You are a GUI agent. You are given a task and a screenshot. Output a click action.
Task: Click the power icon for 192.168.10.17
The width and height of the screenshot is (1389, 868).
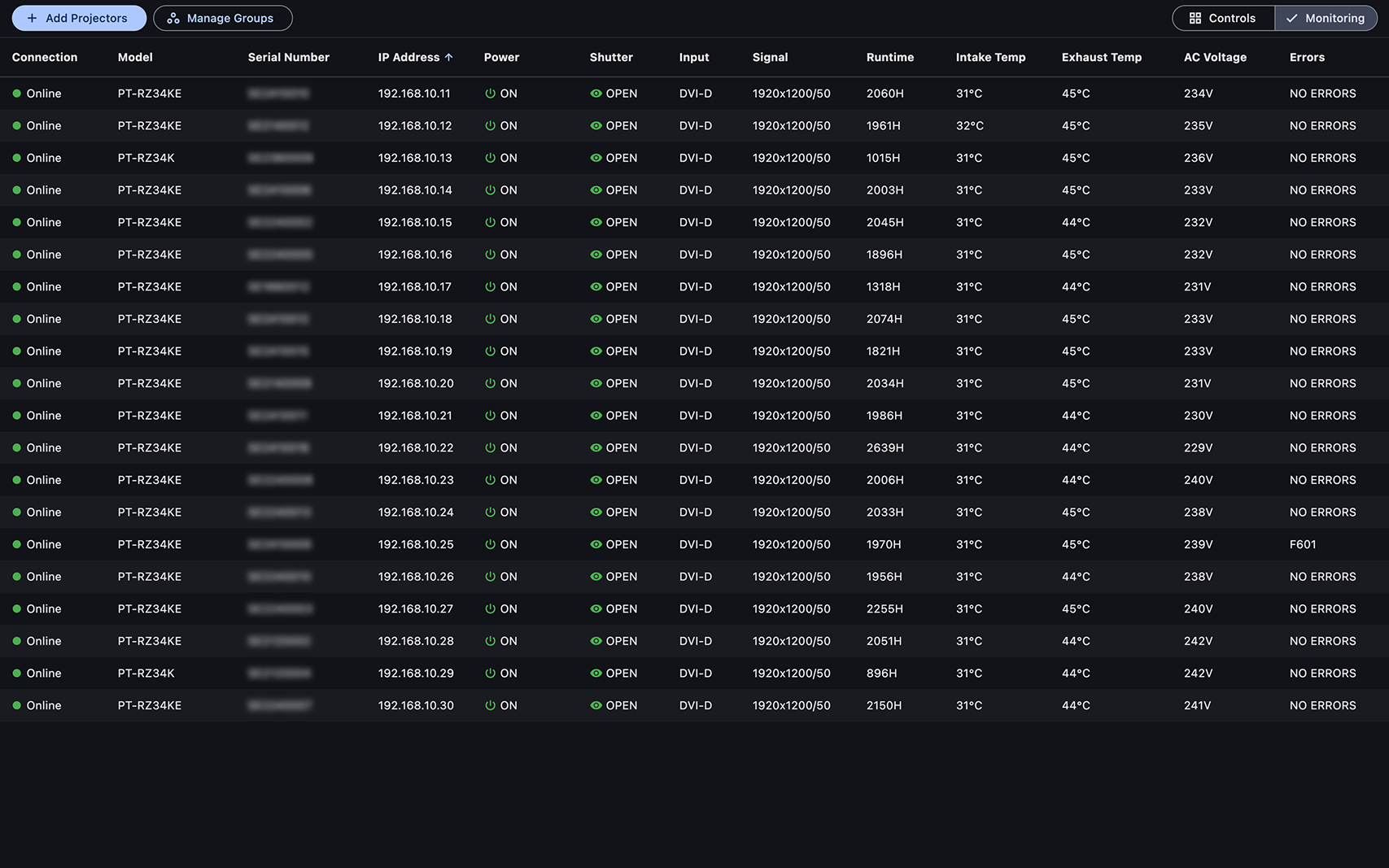click(490, 286)
